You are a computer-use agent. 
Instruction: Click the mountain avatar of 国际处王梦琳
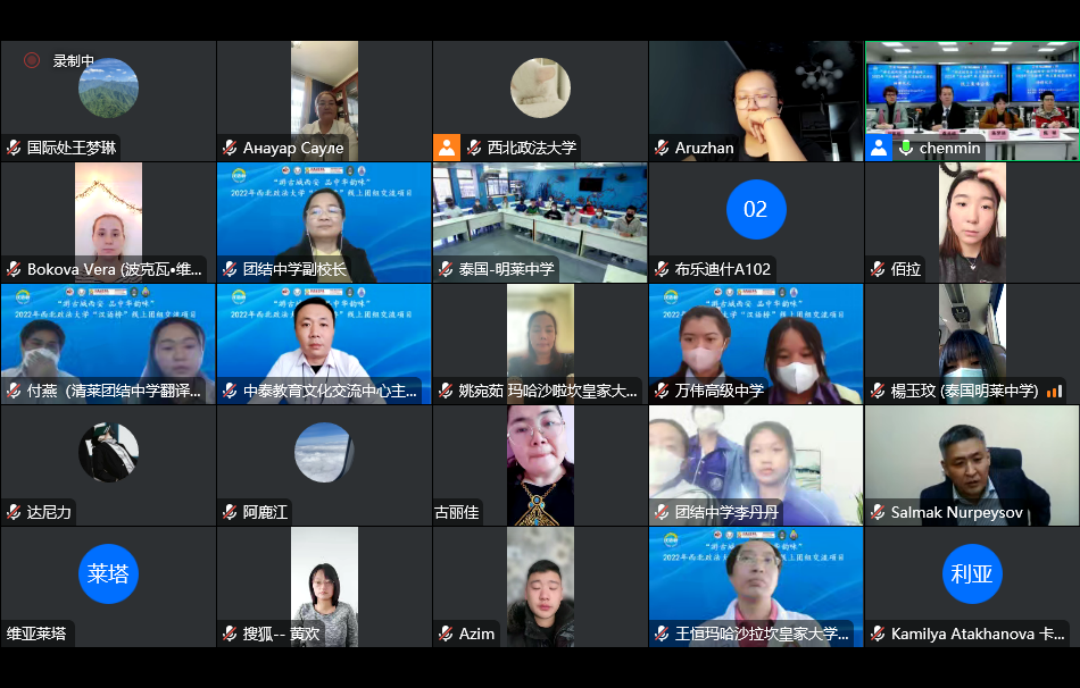tap(108, 88)
